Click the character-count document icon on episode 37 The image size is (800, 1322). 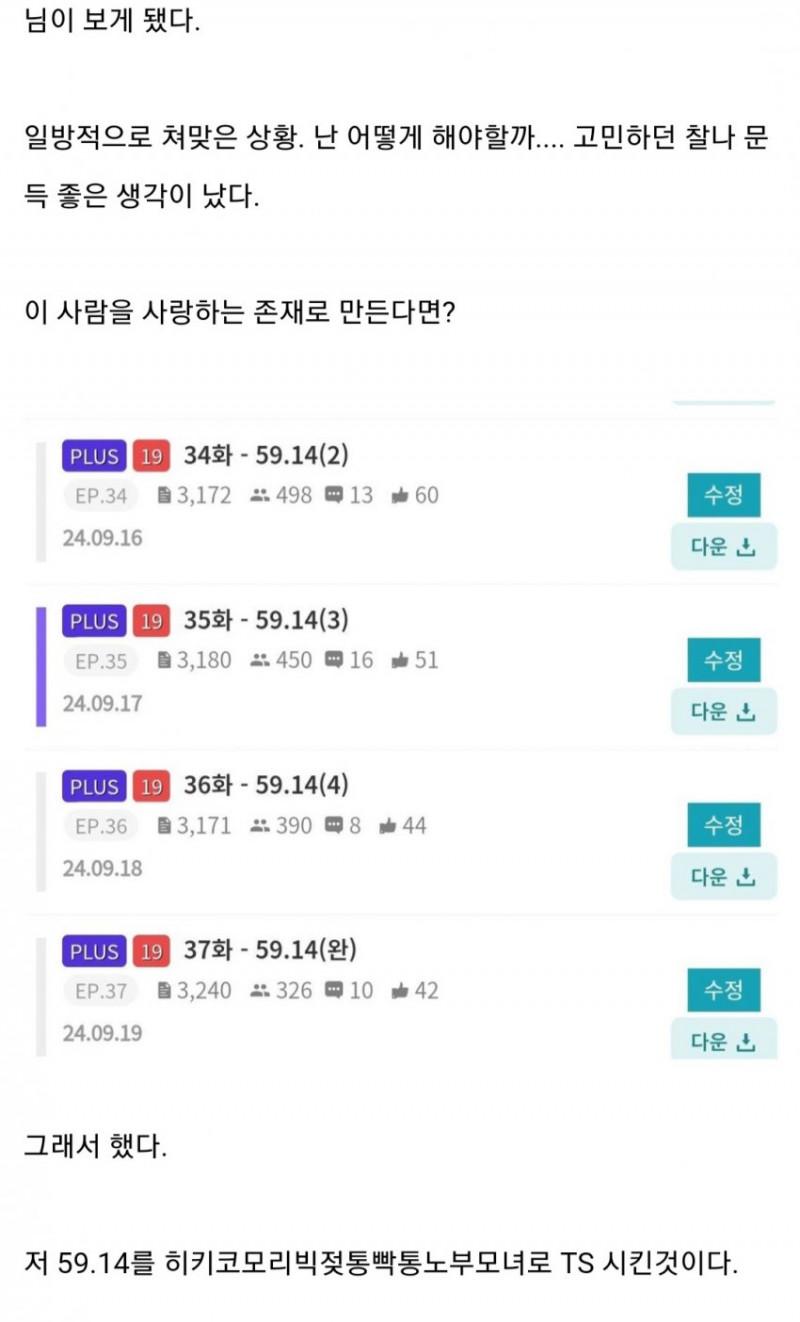tap(165, 991)
